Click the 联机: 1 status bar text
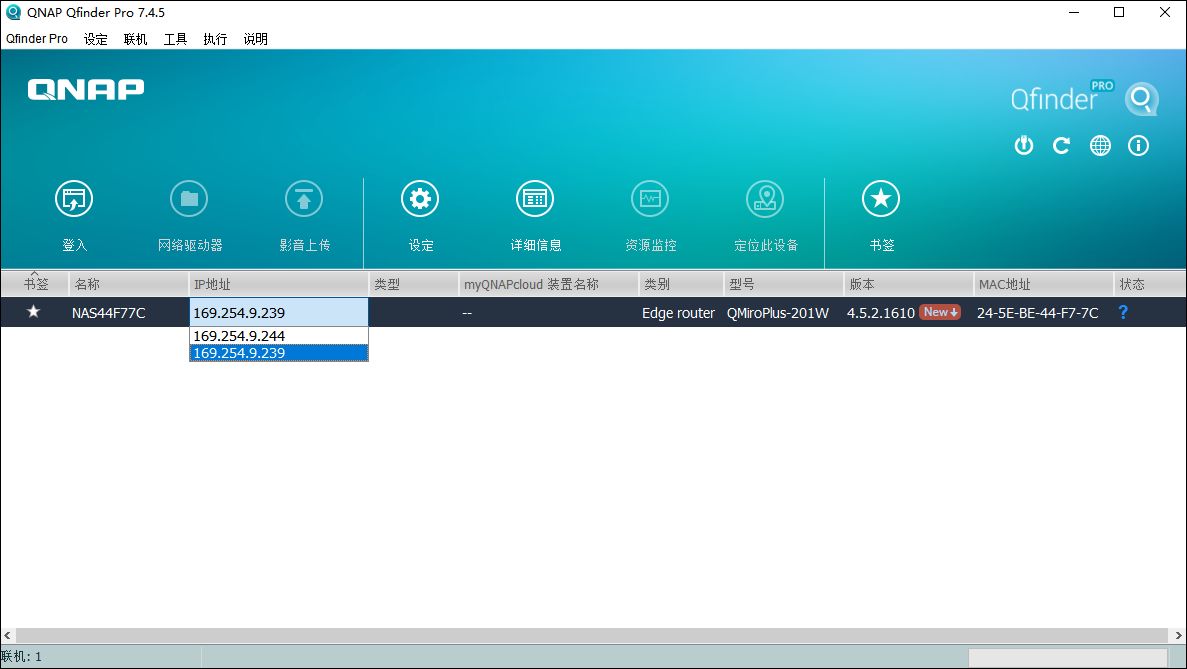Viewport: 1187px width, 669px height. click(x=21, y=657)
